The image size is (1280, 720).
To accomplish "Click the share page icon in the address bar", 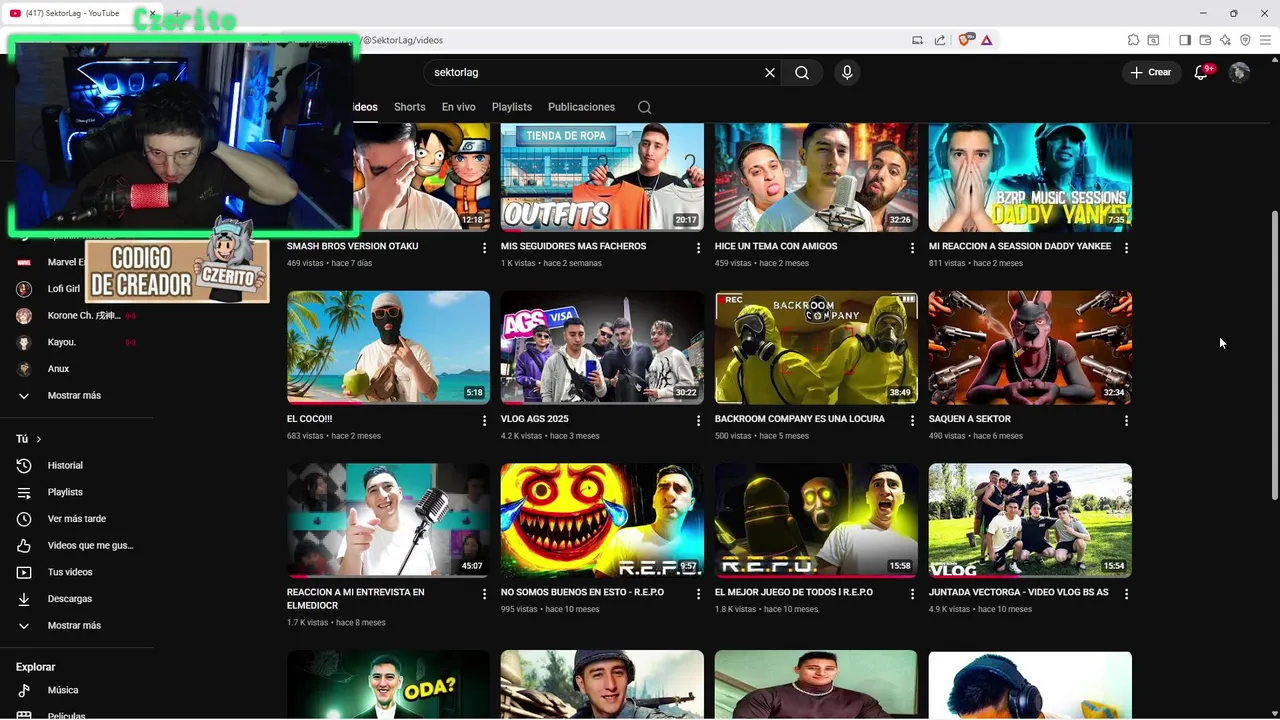I will coord(940,40).
